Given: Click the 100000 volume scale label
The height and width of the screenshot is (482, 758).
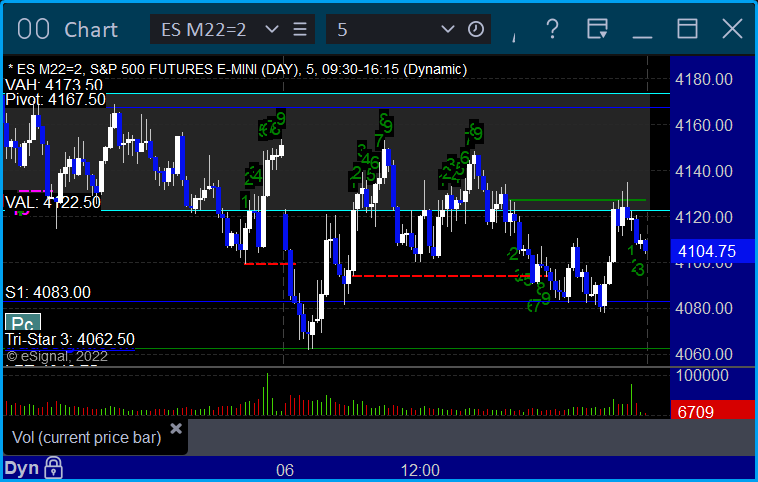Looking at the screenshot, I should coord(702,375).
